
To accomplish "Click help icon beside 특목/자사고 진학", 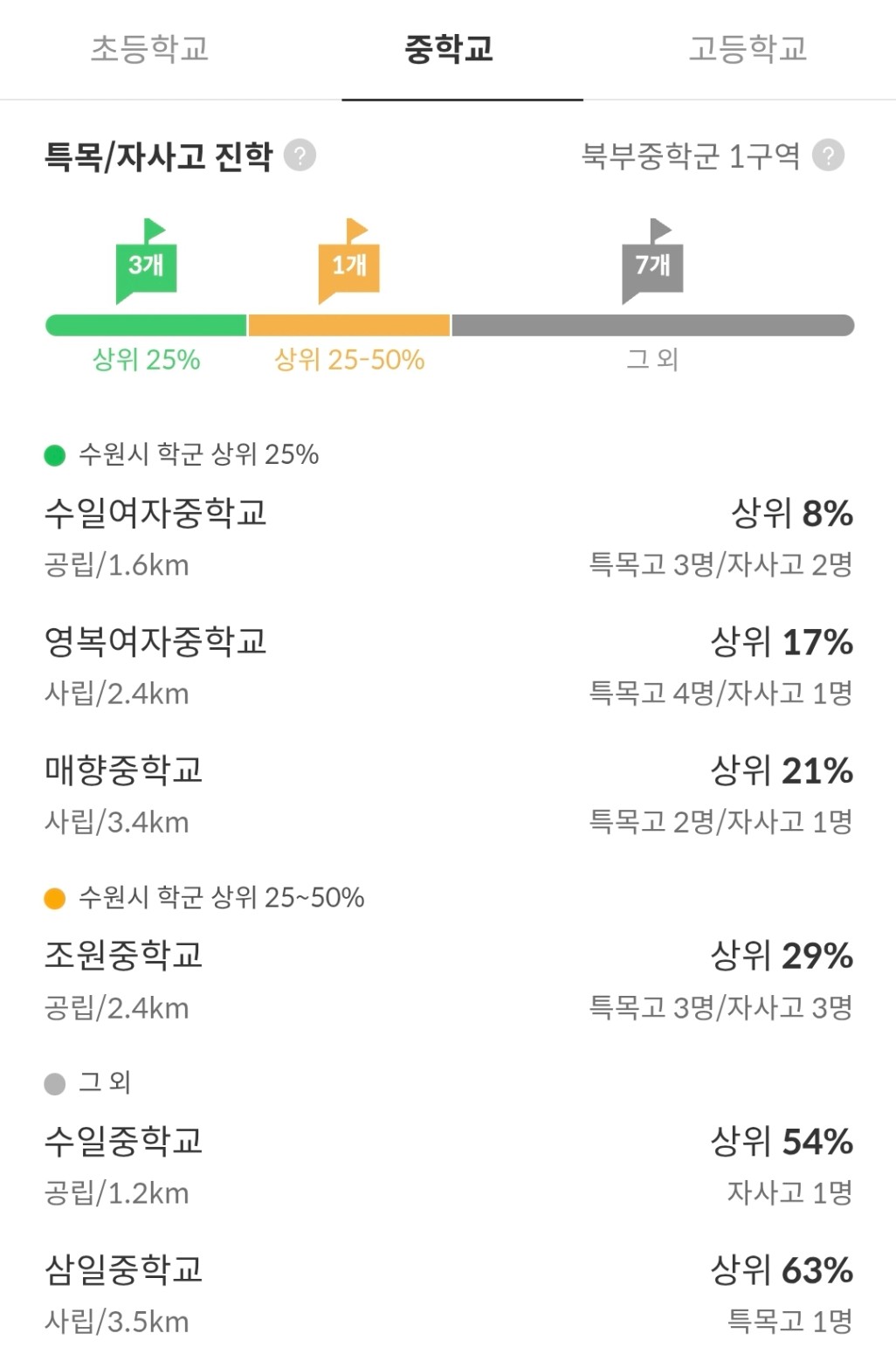I will tap(300, 155).
